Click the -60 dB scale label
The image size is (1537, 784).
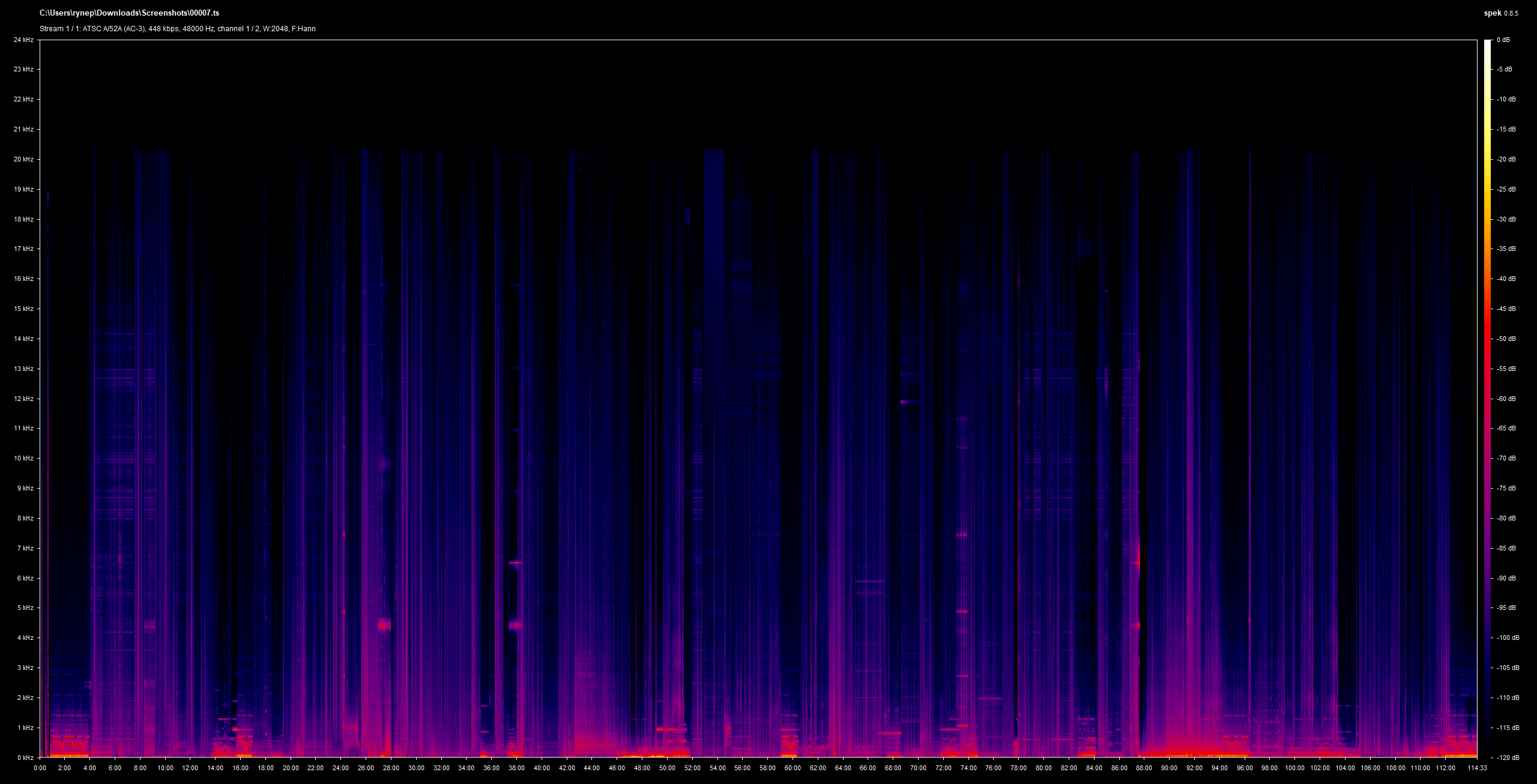point(1506,399)
